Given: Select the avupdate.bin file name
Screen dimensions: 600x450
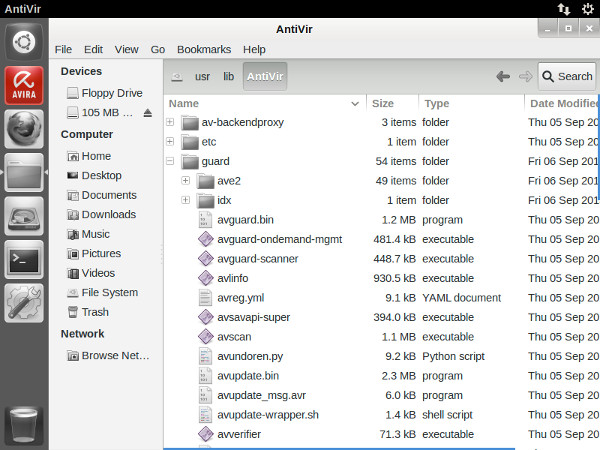Looking at the screenshot, I should pyautogui.click(x=248, y=376).
